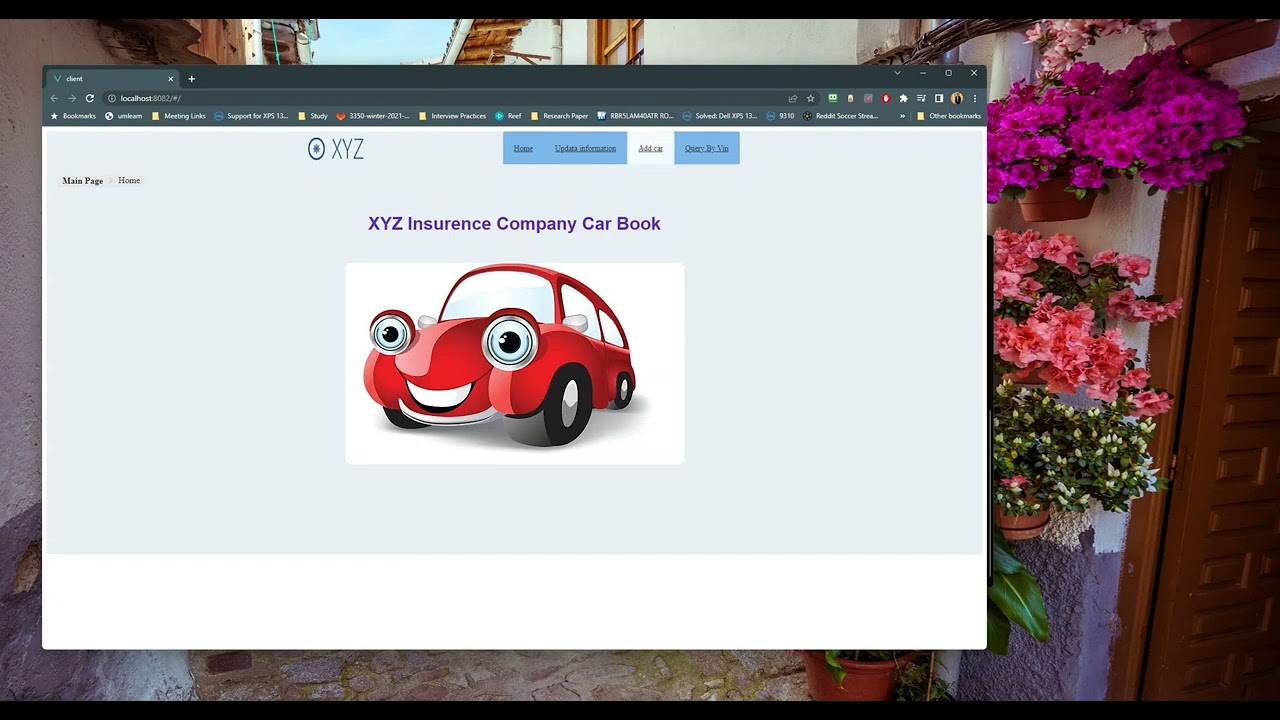Open a new tab with the plus button
The image size is (1280, 720).
[191, 79]
